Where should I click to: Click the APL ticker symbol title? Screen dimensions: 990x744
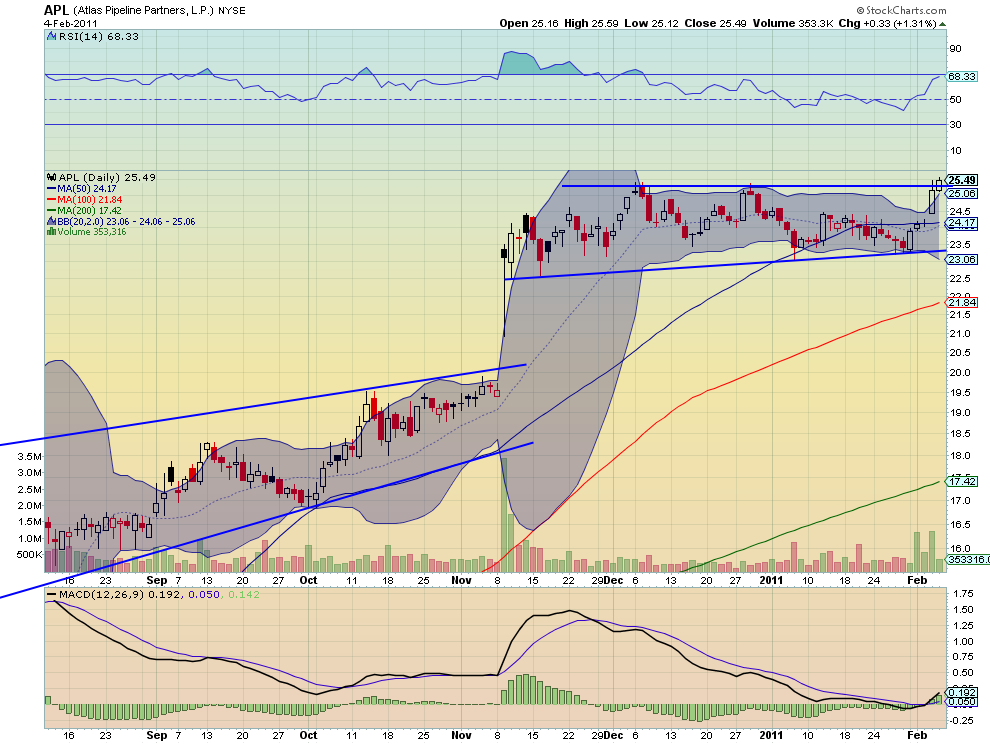[56, 10]
